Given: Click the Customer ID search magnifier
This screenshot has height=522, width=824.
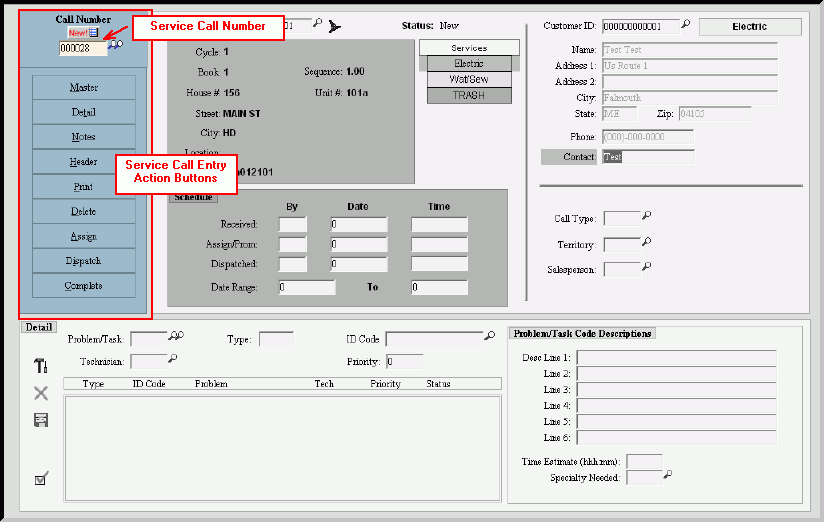Looking at the screenshot, I should [x=686, y=25].
